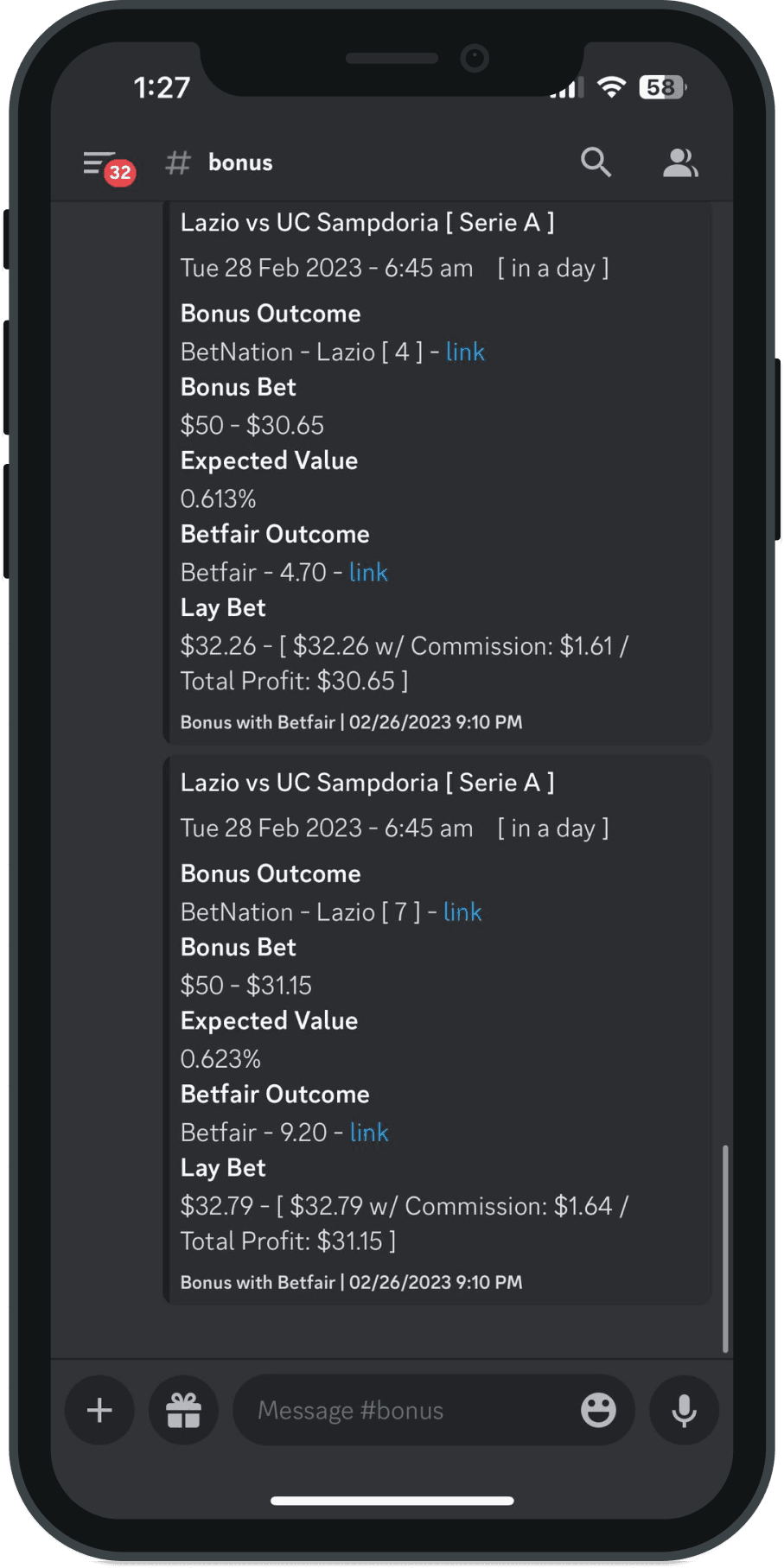Open the Bonus Outcome link for Lazio [ 7 ]
Viewport: 784px width, 1568px height.
click(x=462, y=911)
